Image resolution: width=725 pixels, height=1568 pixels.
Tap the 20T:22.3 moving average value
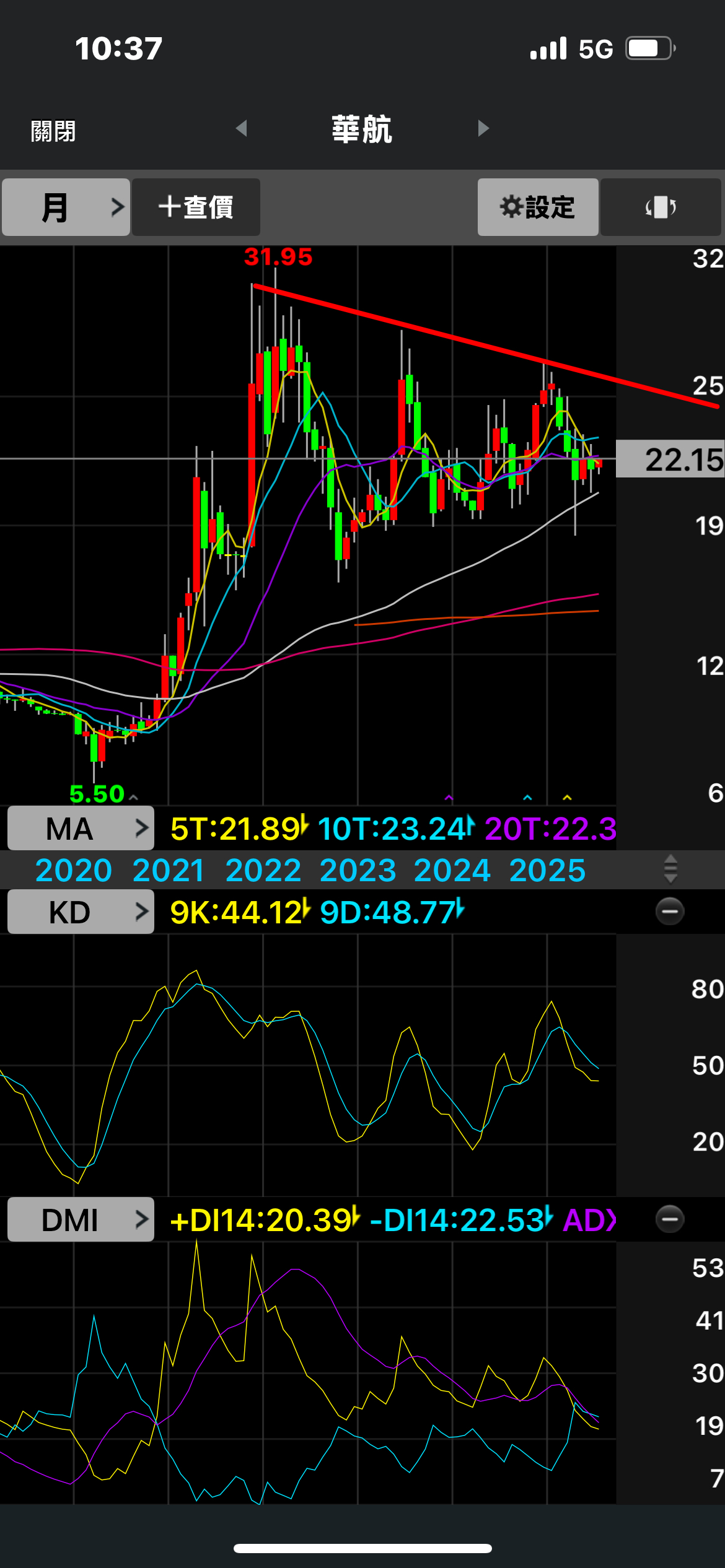550,829
